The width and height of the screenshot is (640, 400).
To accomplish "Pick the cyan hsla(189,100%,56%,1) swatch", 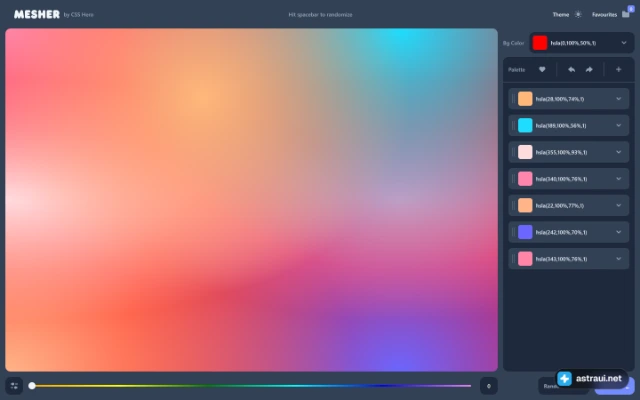I will click(x=525, y=125).
